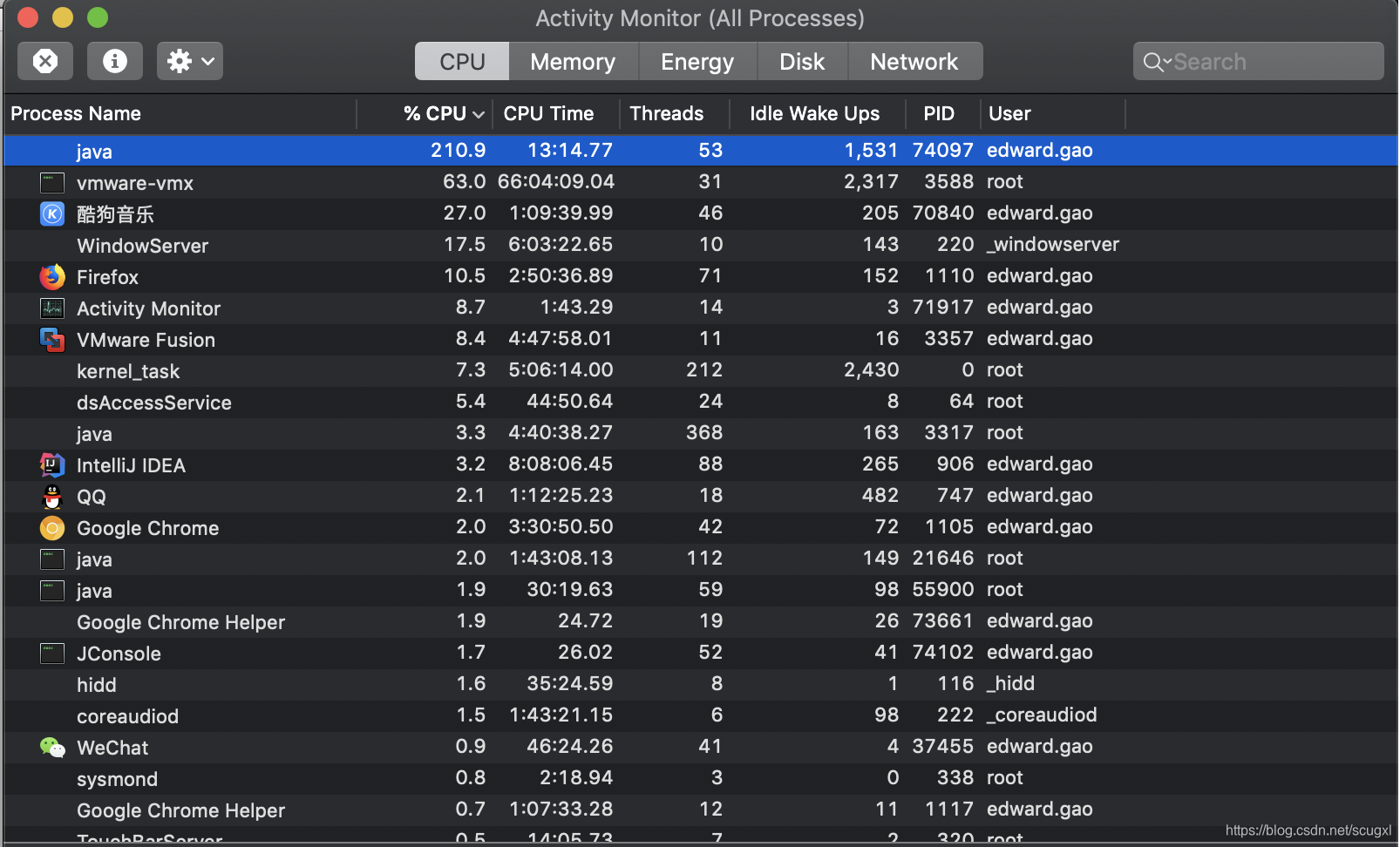Click the 酷狗音乐 app icon
The width and height of the screenshot is (1400, 847).
click(52, 213)
